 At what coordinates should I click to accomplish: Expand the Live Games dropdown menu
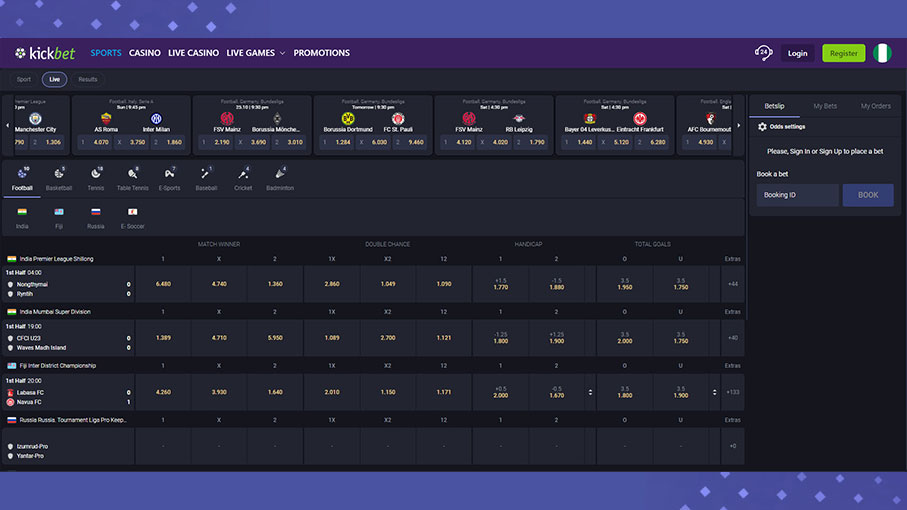[255, 53]
